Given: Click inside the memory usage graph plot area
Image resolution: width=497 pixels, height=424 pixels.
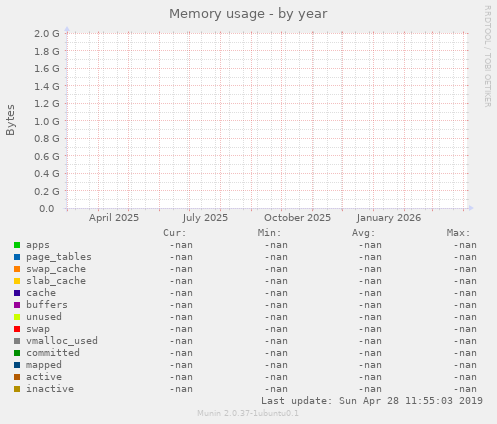Looking at the screenshot, I should 267,121.
